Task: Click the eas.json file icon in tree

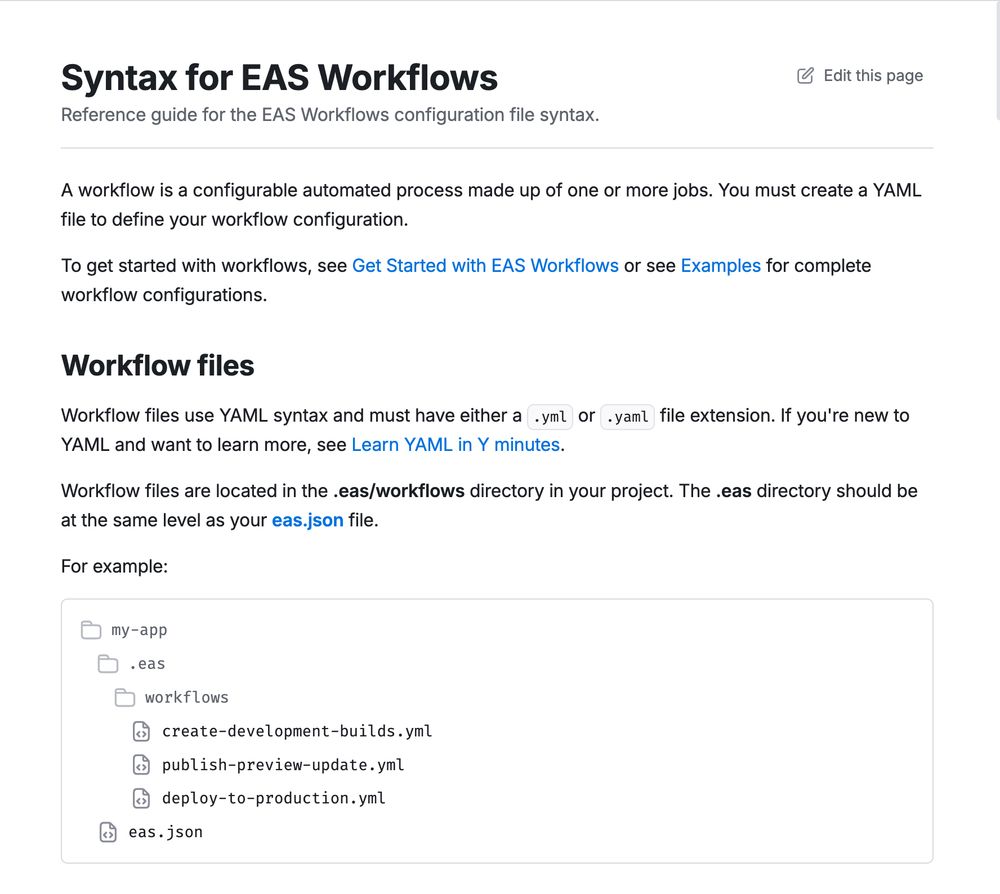Action: click(x=108, y=832)
